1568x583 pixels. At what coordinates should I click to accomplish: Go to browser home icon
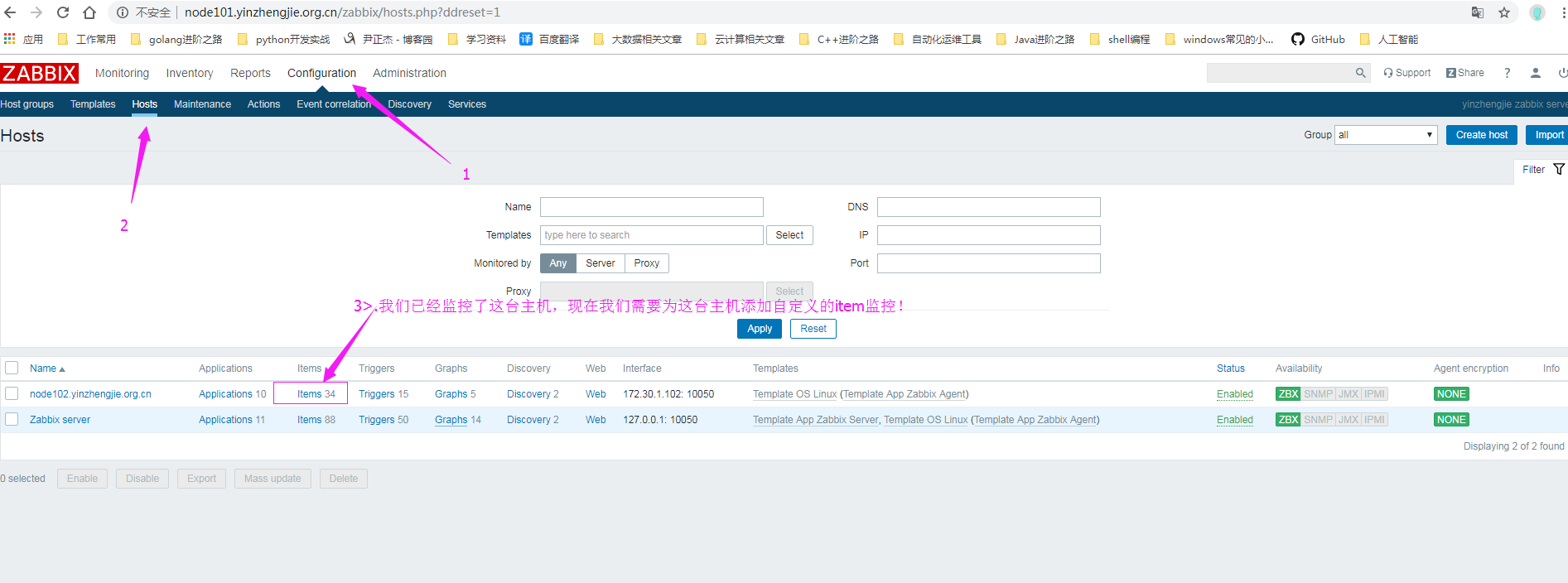pyautogui.click(x=89, y=12)
